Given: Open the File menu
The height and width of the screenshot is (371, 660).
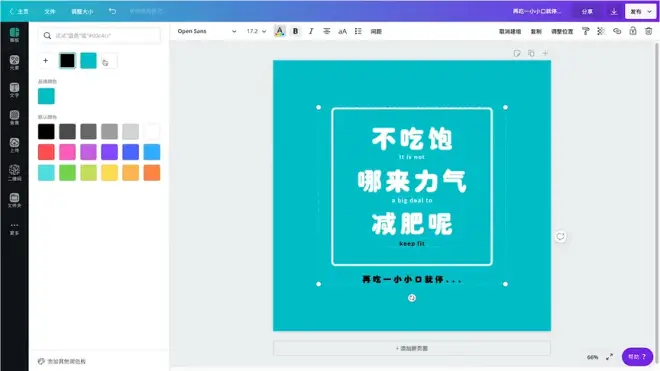Looking at the screenshot, I should [x=50, y=11].
